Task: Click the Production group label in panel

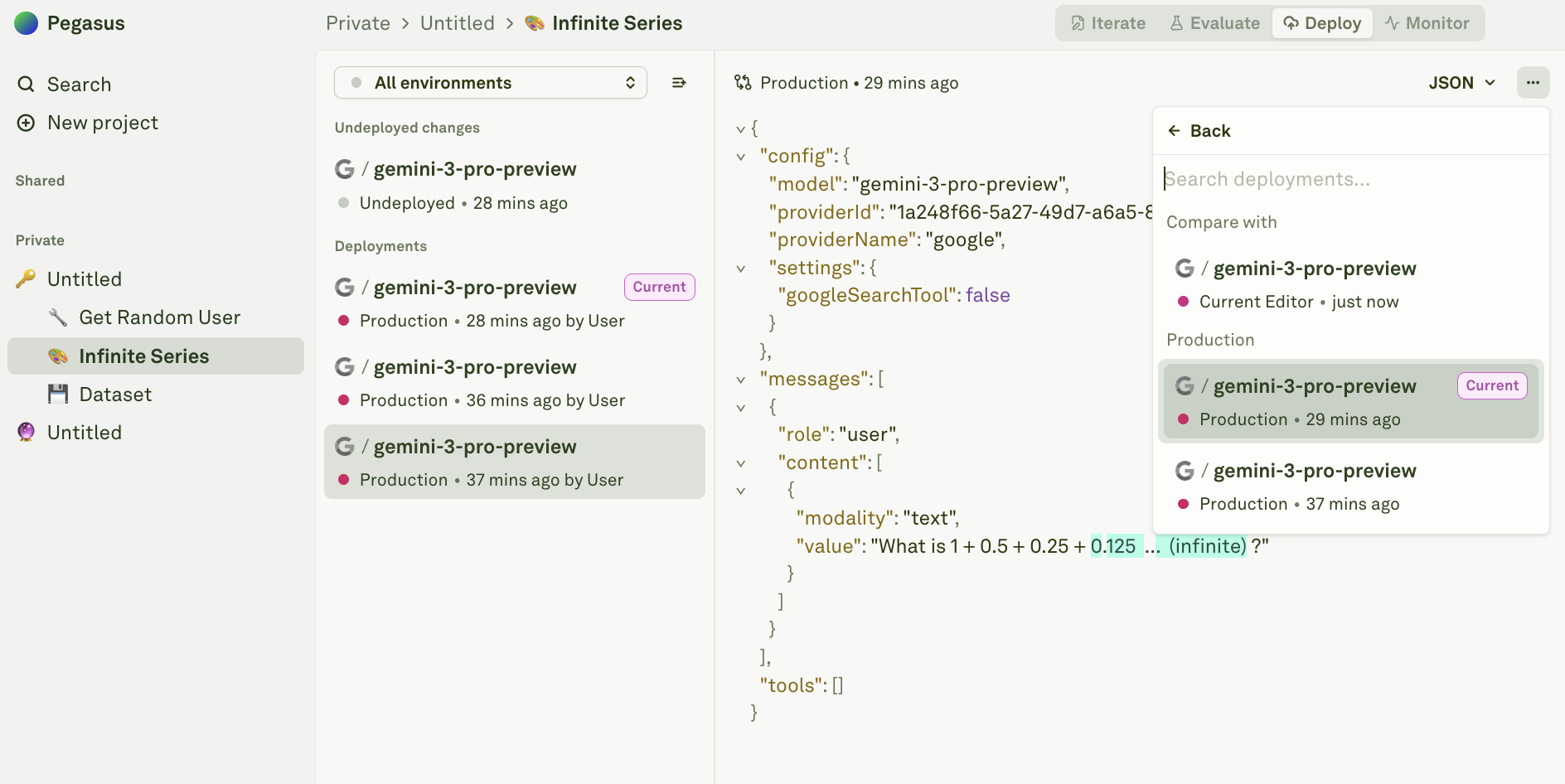Action: tap(1210, 340)
